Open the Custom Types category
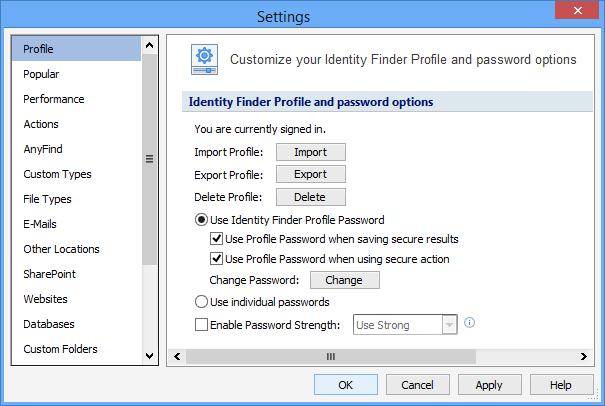The height and width of the screenshot is (406, 605). point(57,174)
